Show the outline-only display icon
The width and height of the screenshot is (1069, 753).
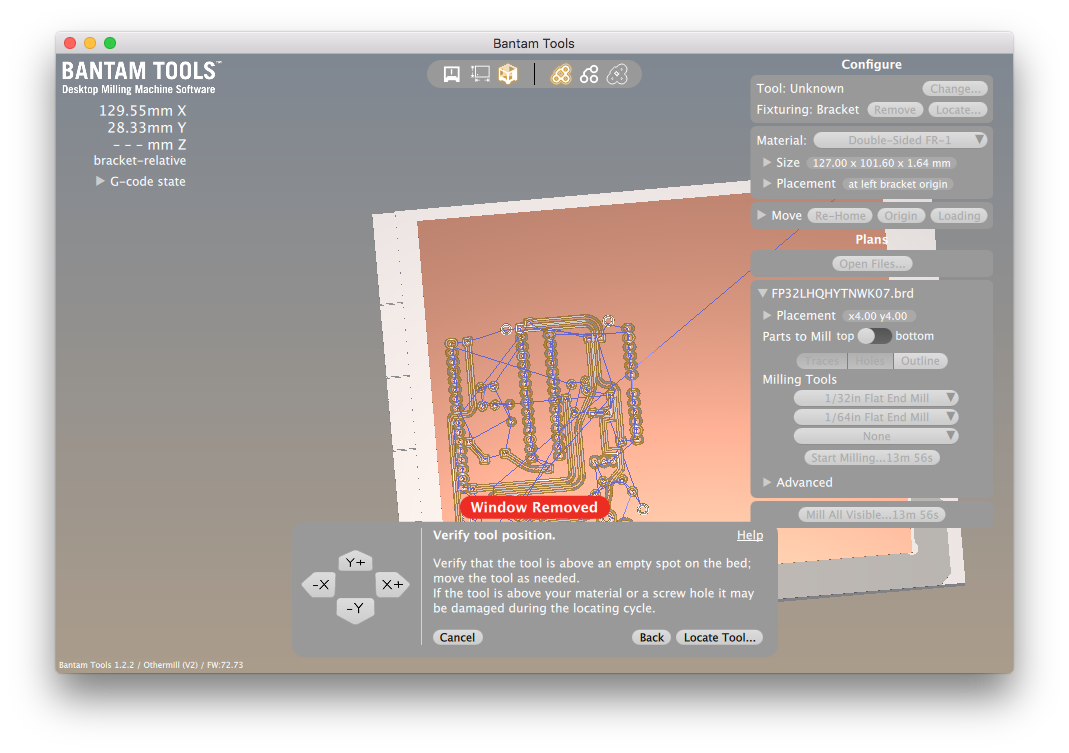(x=617, y=74)
